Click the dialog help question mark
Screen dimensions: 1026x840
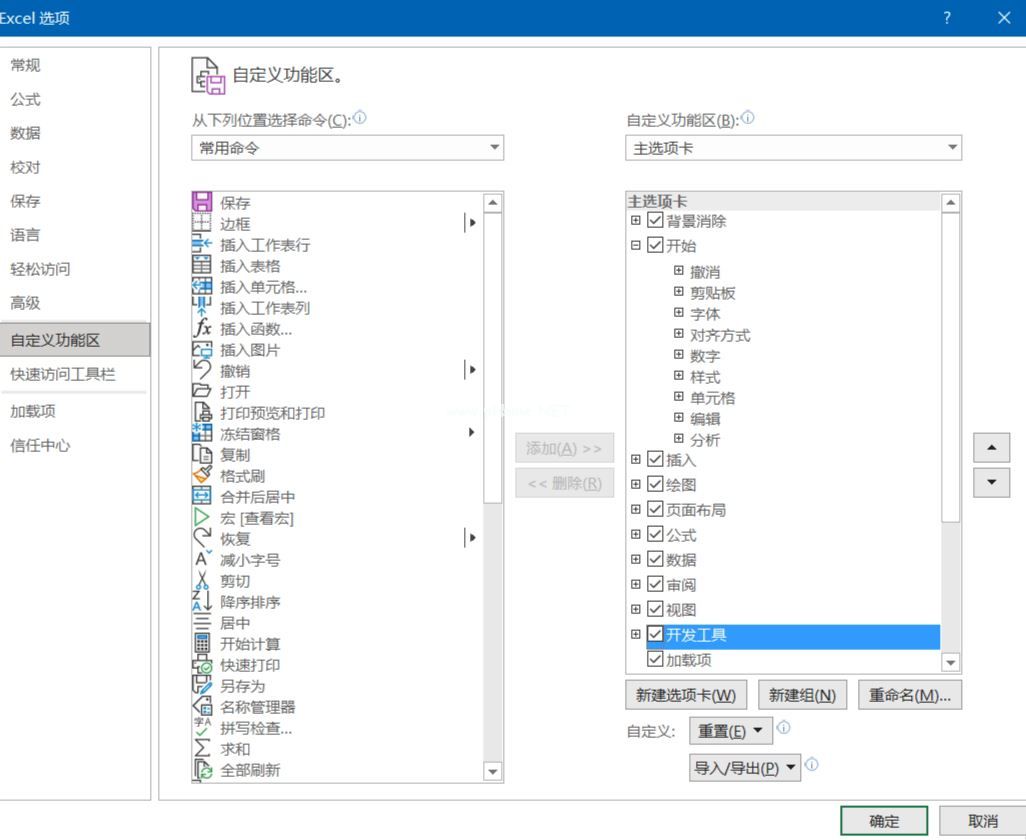point(946,18)
